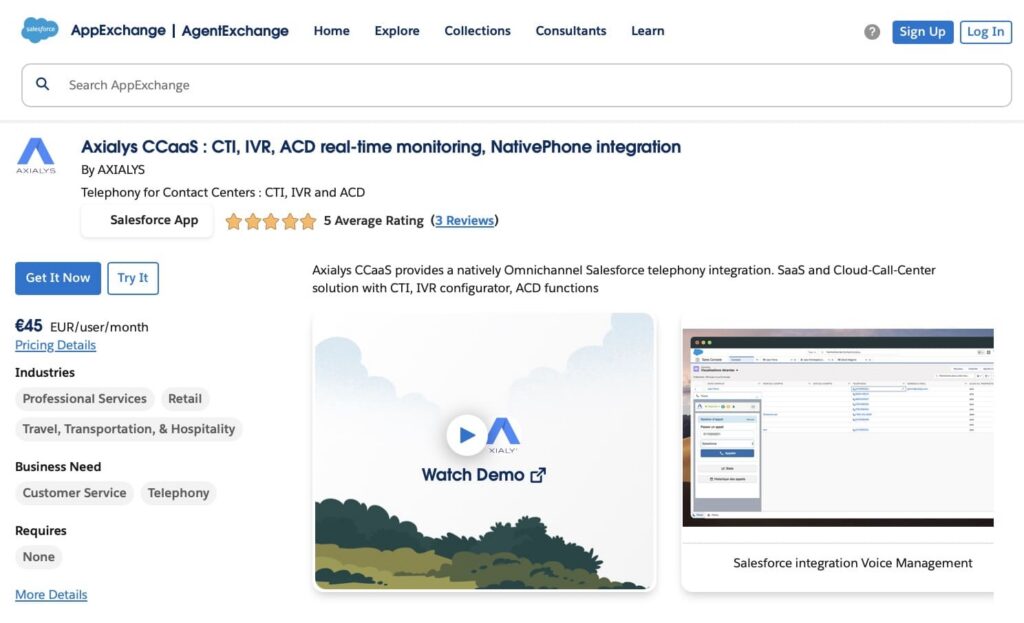The height and width of the screenshot is (623, 1024).
Task: Click the Search AppExchange input field
Action: pyautogui.click(x=520, y=85)
